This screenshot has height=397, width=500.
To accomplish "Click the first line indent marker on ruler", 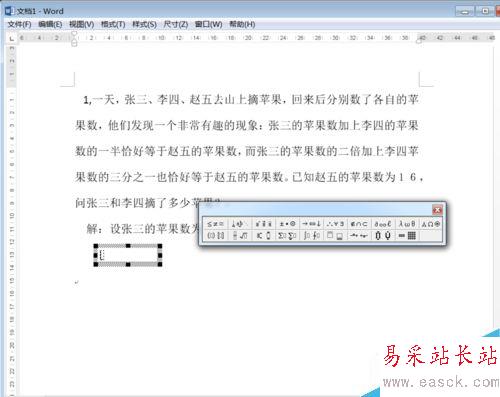I will pyautogui.click(x=74, y=34).
